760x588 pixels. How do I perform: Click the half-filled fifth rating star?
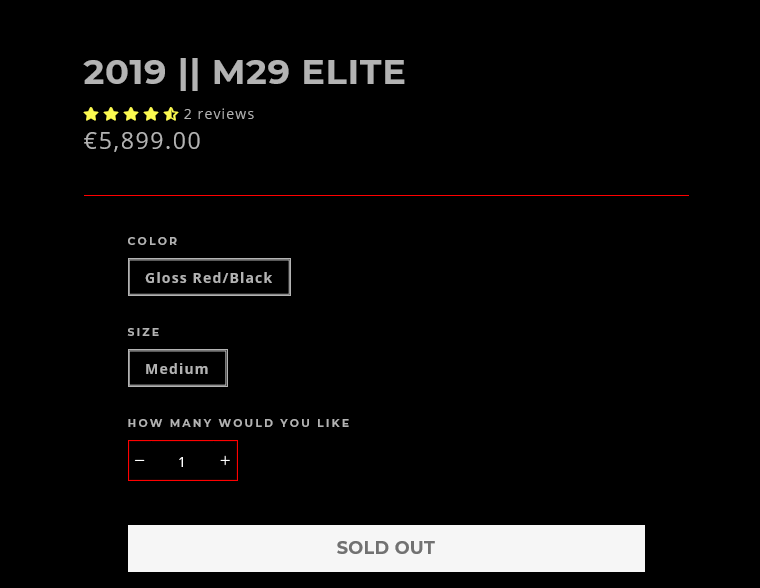click(171, 114)
